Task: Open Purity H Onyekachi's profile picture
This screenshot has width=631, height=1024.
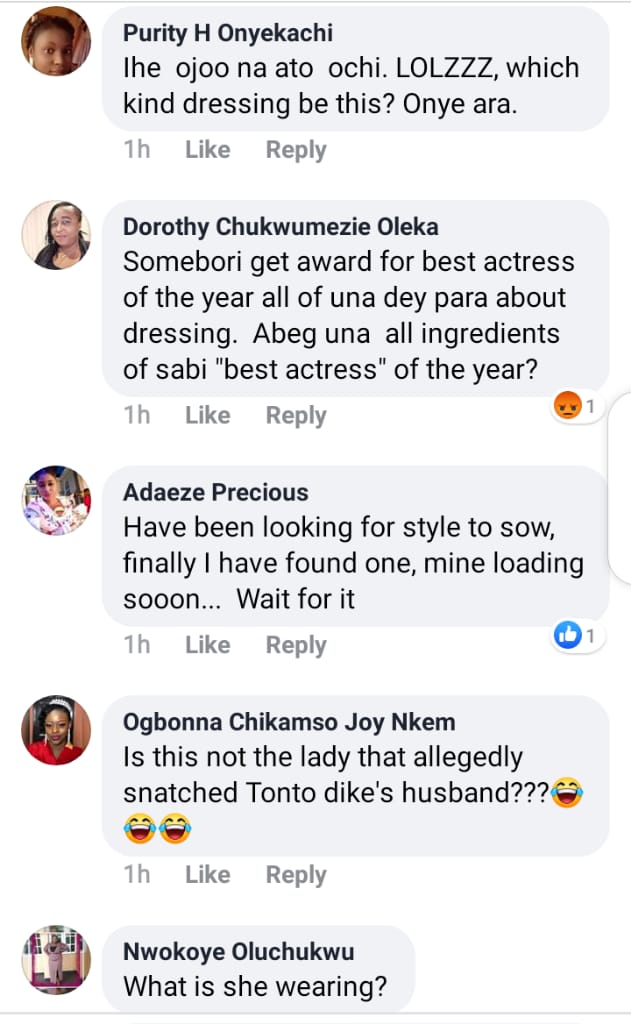Action: (56, 42)
